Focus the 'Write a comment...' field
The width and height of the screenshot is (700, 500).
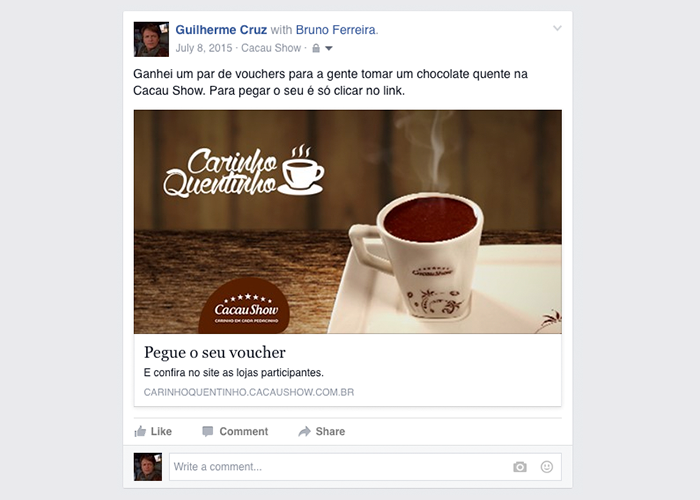[365, 467]
